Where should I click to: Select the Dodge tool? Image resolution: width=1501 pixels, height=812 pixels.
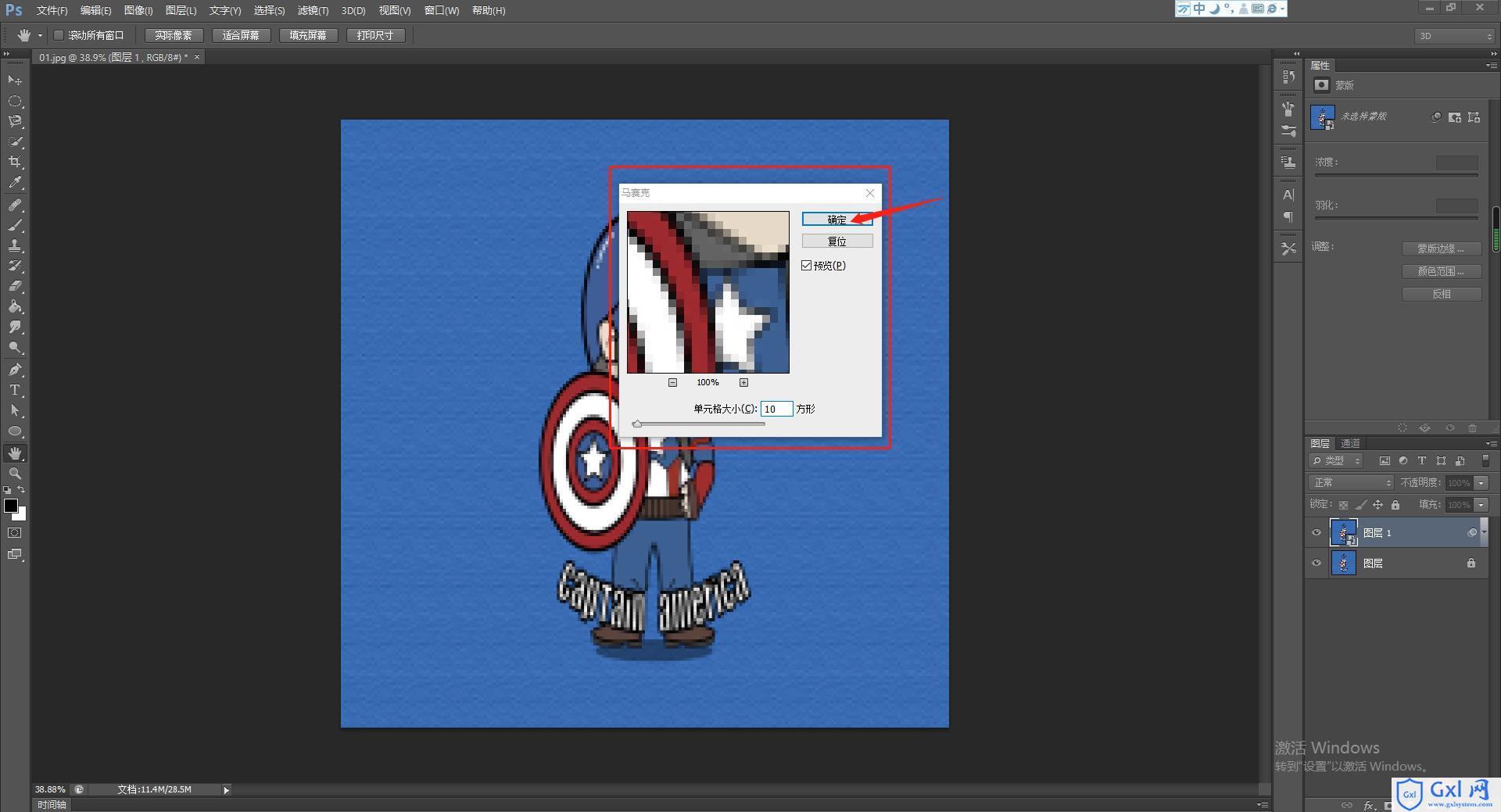pos(15,348)
